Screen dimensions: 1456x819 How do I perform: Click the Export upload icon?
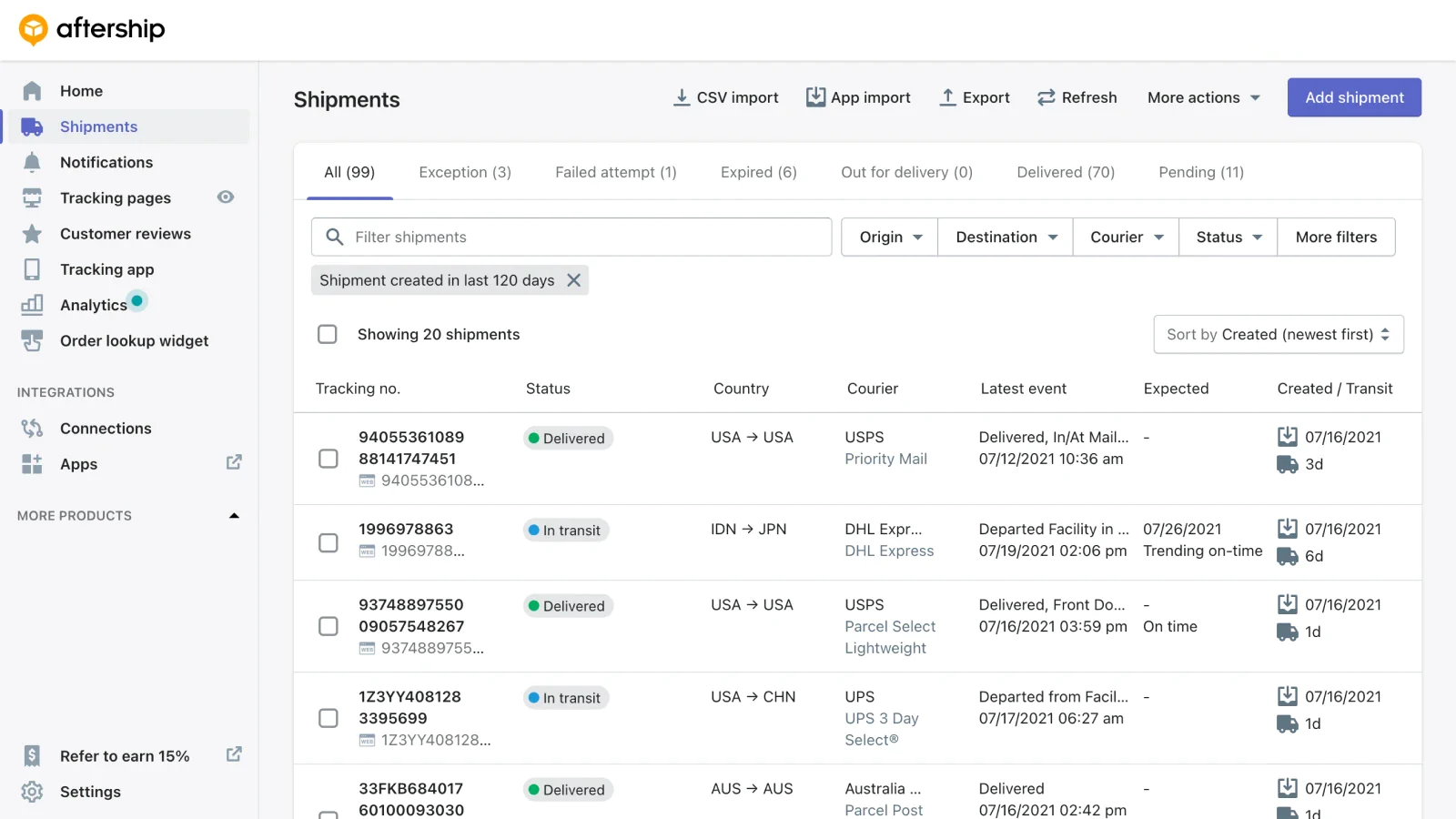pyautogui.click(x=947, y=97)
